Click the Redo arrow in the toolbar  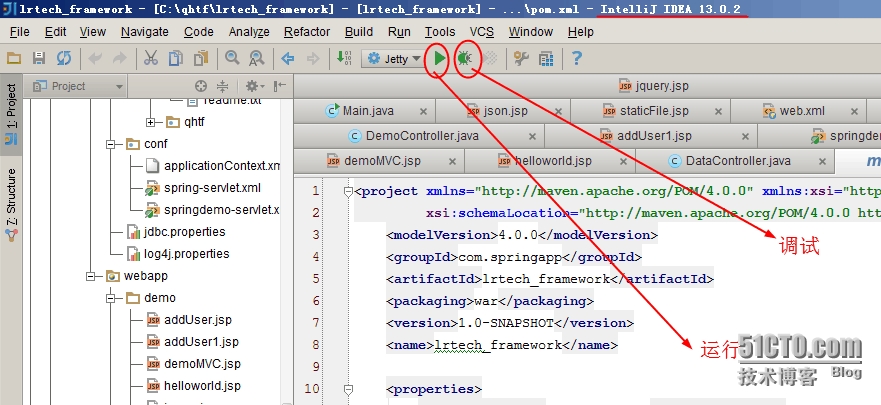pyautogui.click(x=120, y=58)
